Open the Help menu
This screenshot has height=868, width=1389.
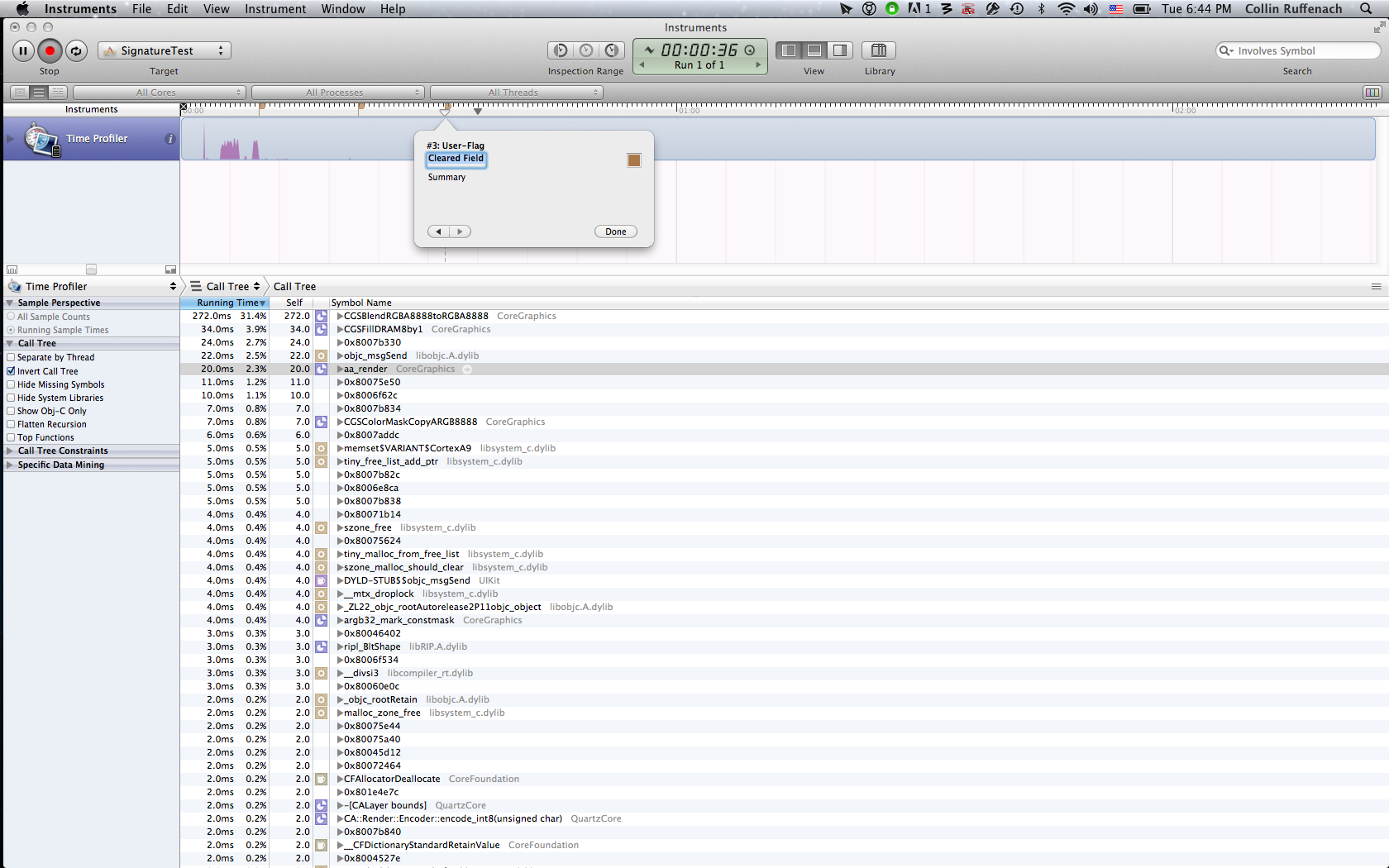pos(393,9)
